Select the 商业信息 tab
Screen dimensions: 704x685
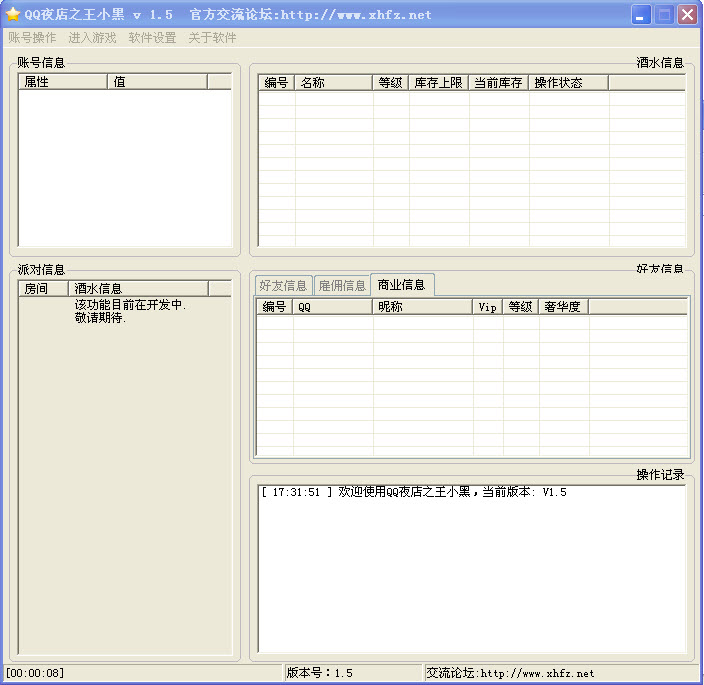(401, 285)
